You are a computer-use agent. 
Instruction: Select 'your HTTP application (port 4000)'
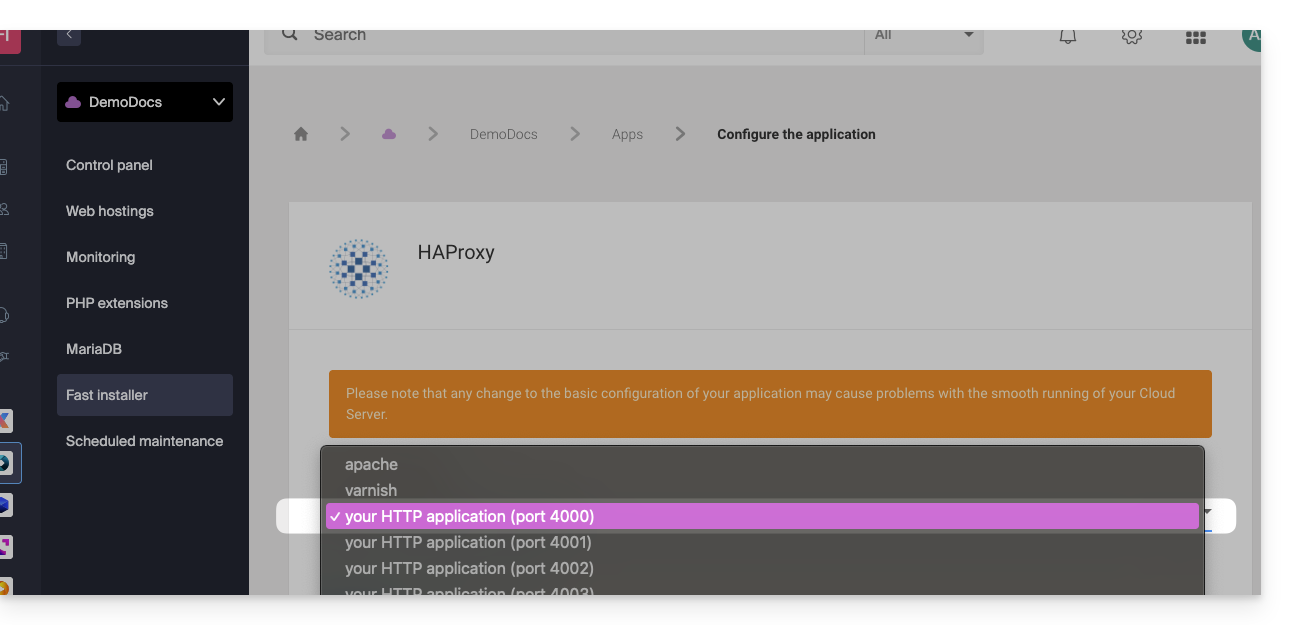tap(470, 516)
